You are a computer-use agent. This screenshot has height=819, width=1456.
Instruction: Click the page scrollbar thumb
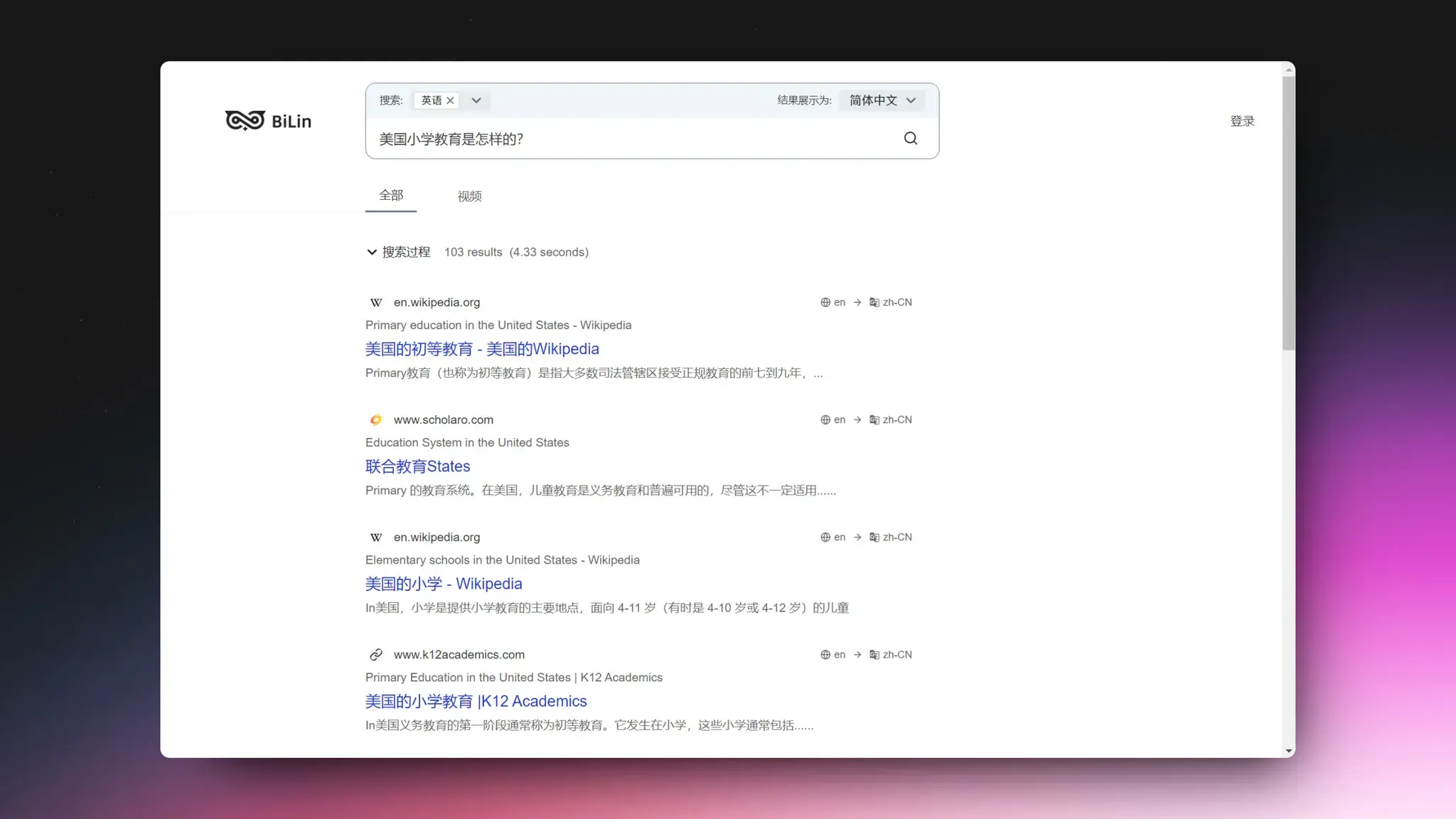tap(1289, 213)
